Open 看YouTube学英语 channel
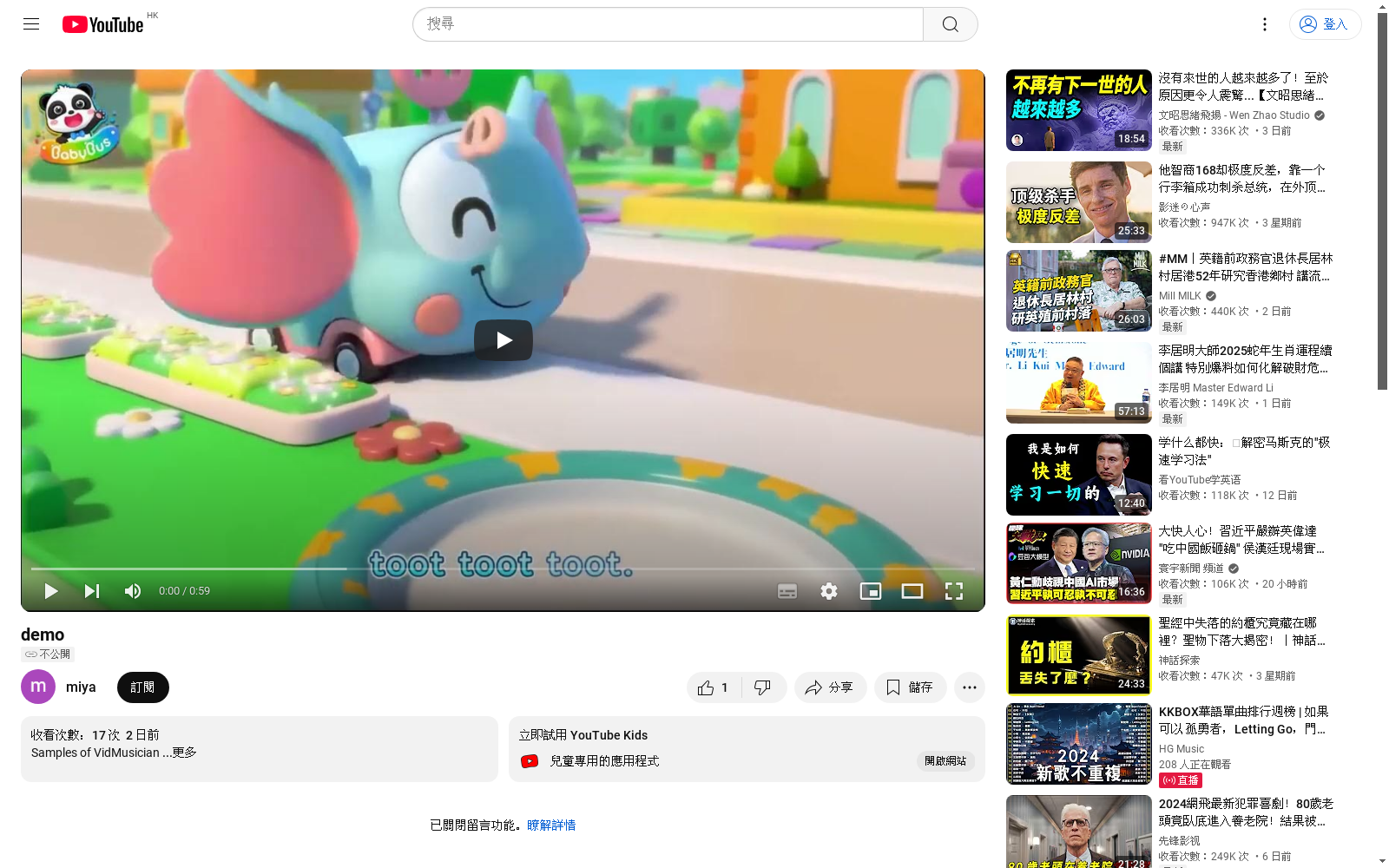 point(1200,480)
